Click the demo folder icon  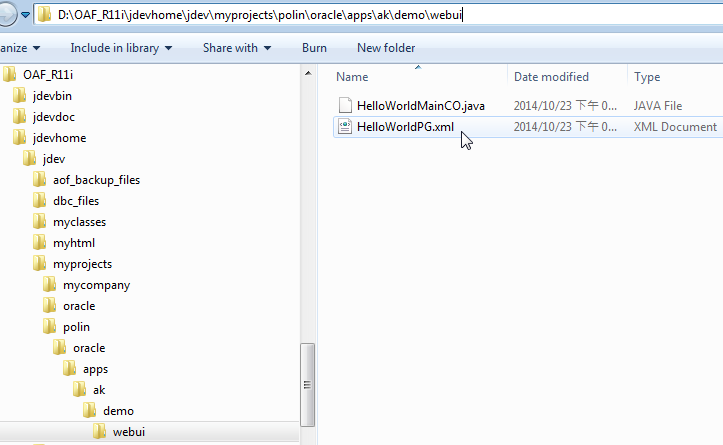pos(90,411)
